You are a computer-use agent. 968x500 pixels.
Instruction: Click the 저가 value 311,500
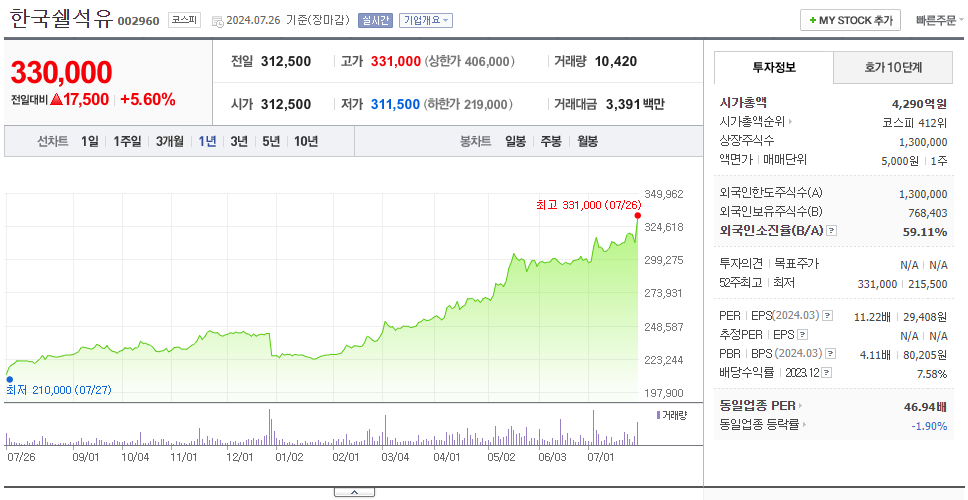pyautogui.click(x=396, y=104)
